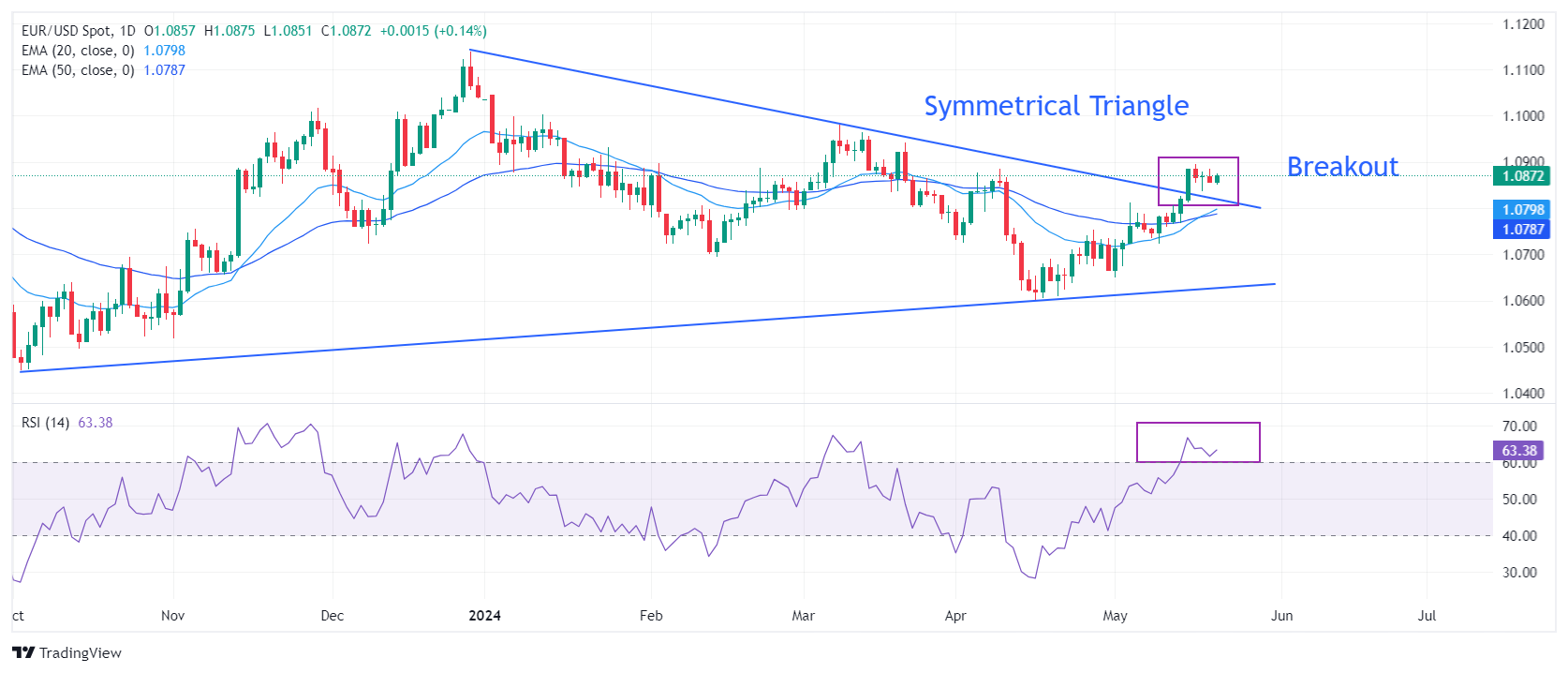Viewport: 1568px width, 673px height.
Task: Click the TradingView logo icon
Action: click(23, 652)
